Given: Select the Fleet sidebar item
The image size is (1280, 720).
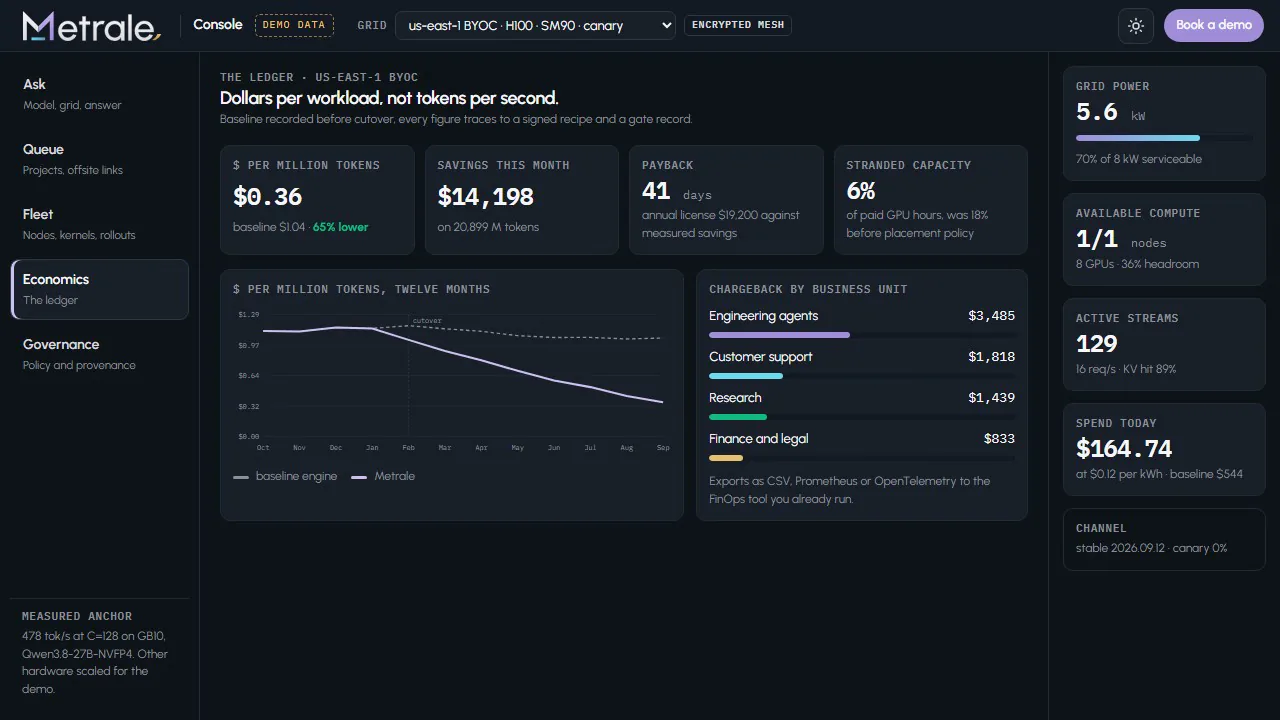Looking at the screenshot, I should coord(100,224).
